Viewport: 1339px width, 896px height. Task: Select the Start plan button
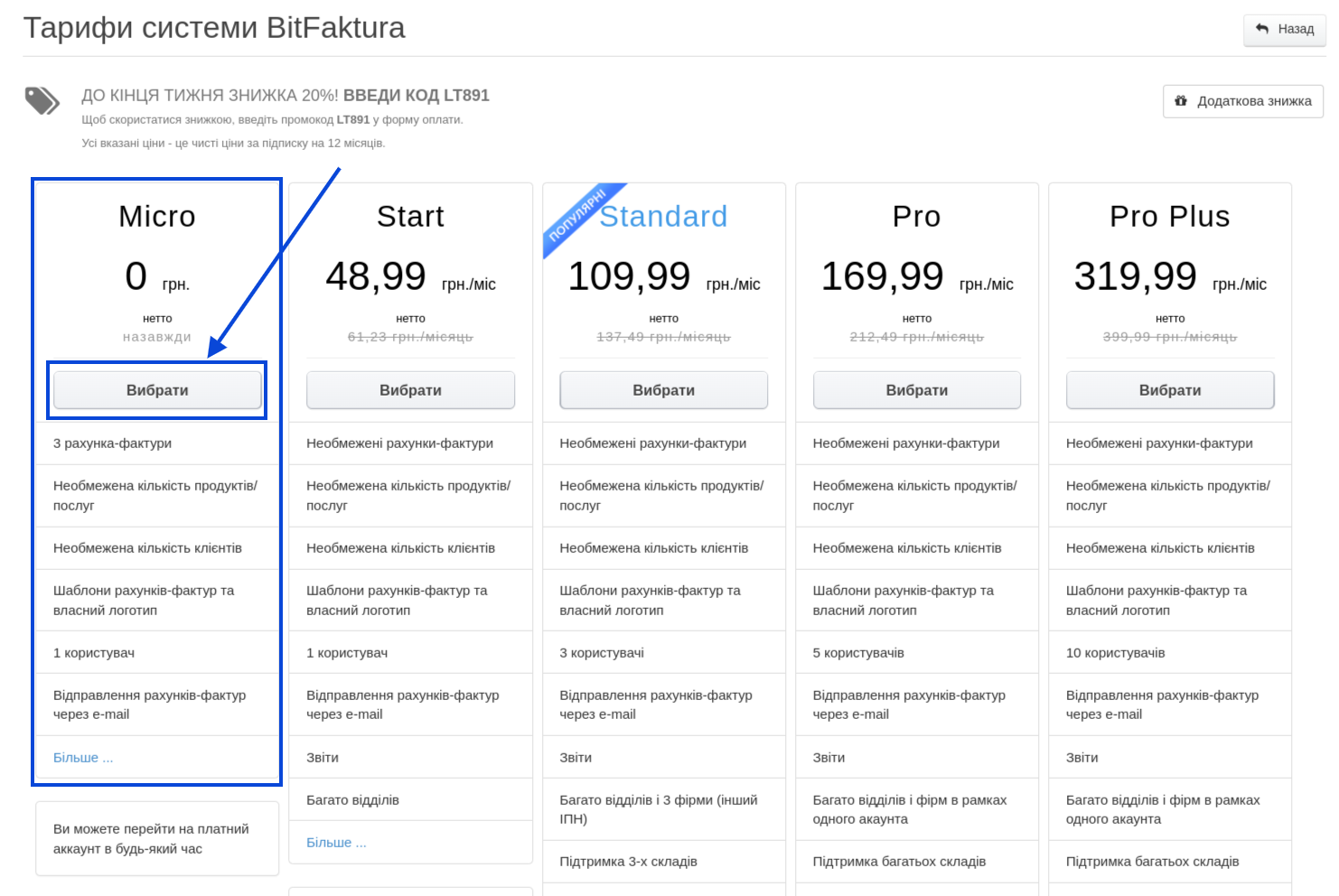point(410,390)
